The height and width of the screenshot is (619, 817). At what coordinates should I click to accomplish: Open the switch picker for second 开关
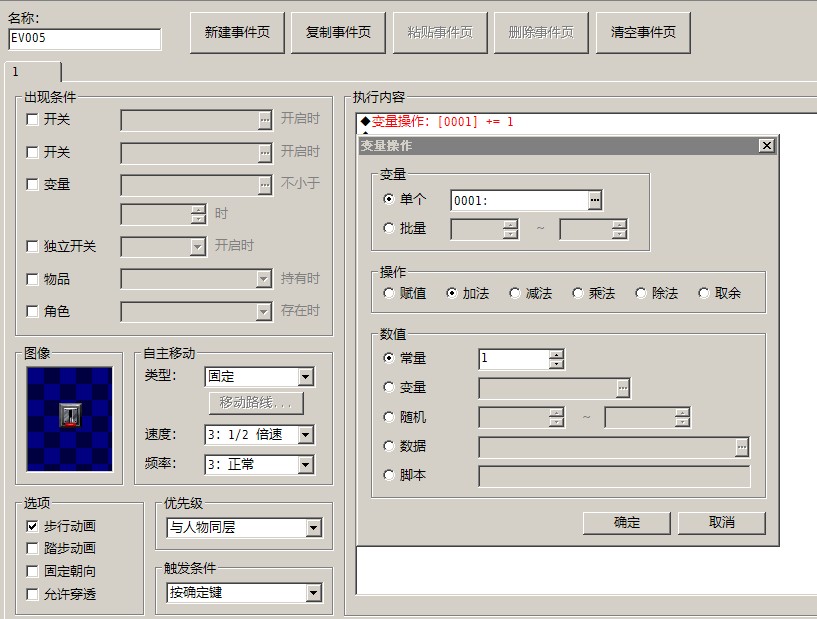click(265, 153)
